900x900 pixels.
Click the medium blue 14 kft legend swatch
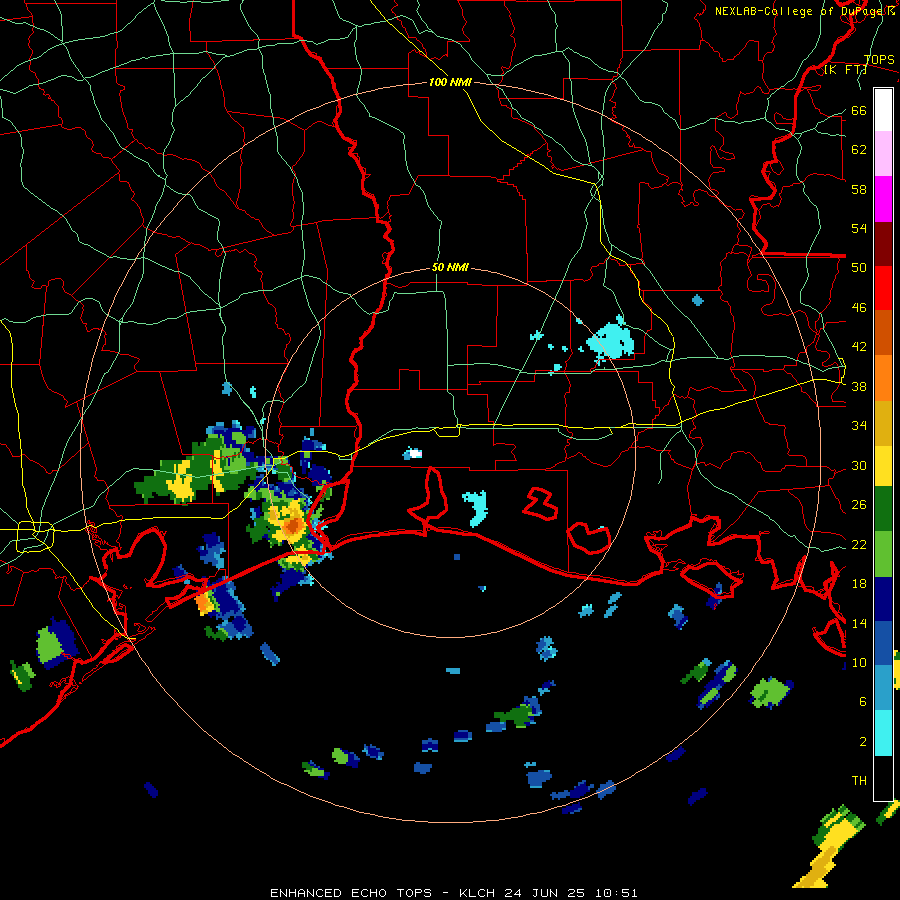[883, 643]
